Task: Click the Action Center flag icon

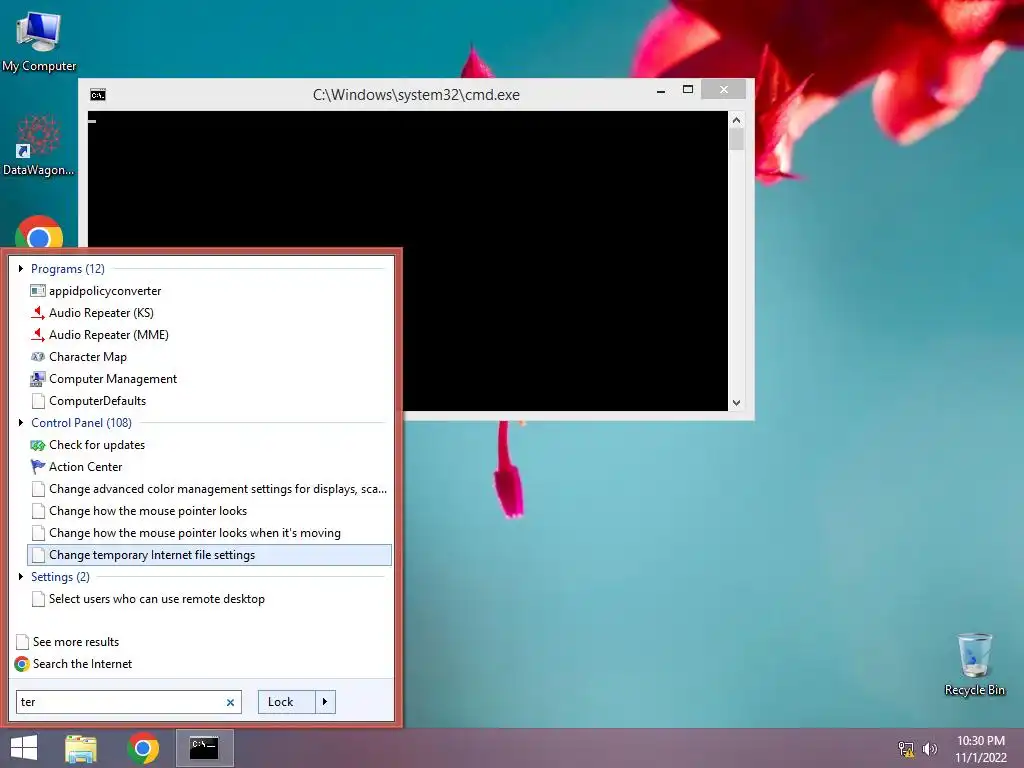Action: [x=38, y=467]
